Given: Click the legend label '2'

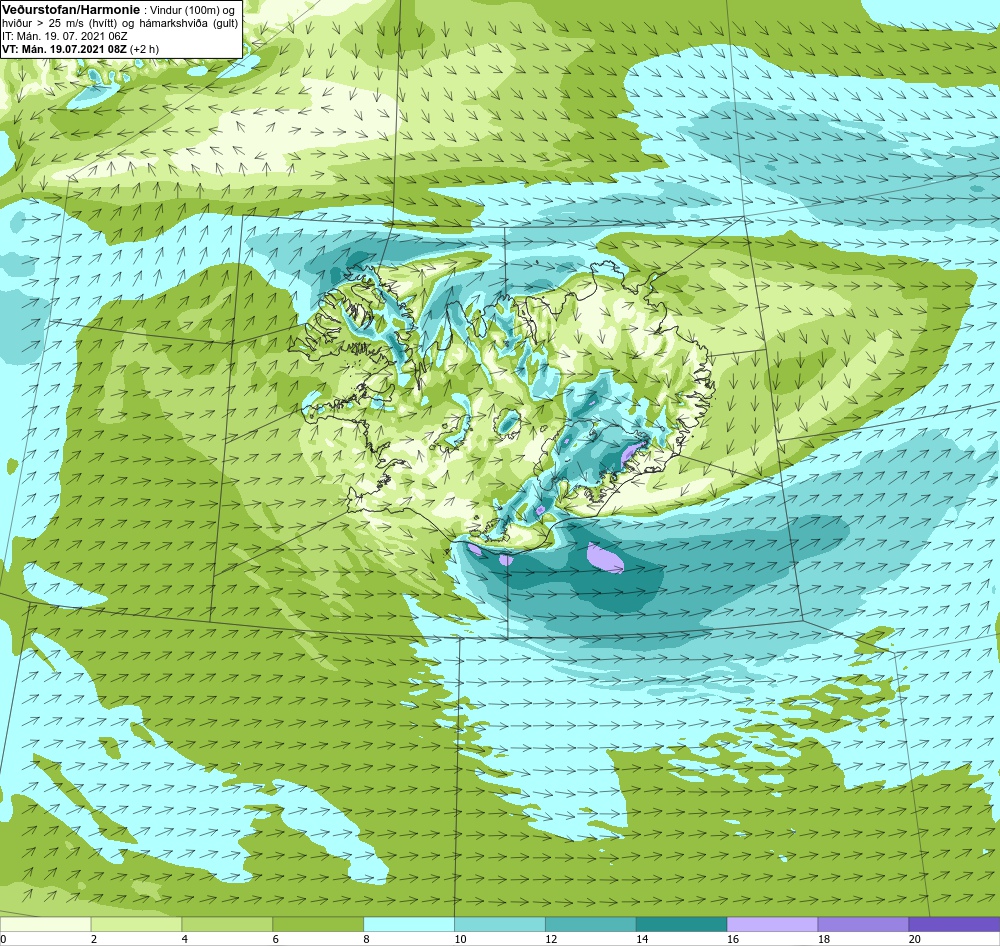Looking at the screenshot, I should [94, 939].
